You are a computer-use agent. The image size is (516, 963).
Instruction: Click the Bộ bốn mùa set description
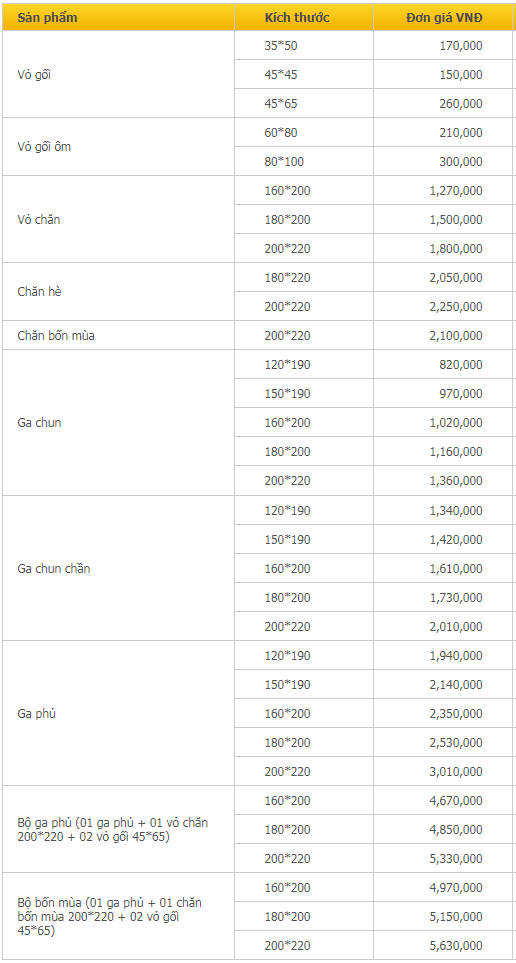pyautogui.click(x=109, y=916)
